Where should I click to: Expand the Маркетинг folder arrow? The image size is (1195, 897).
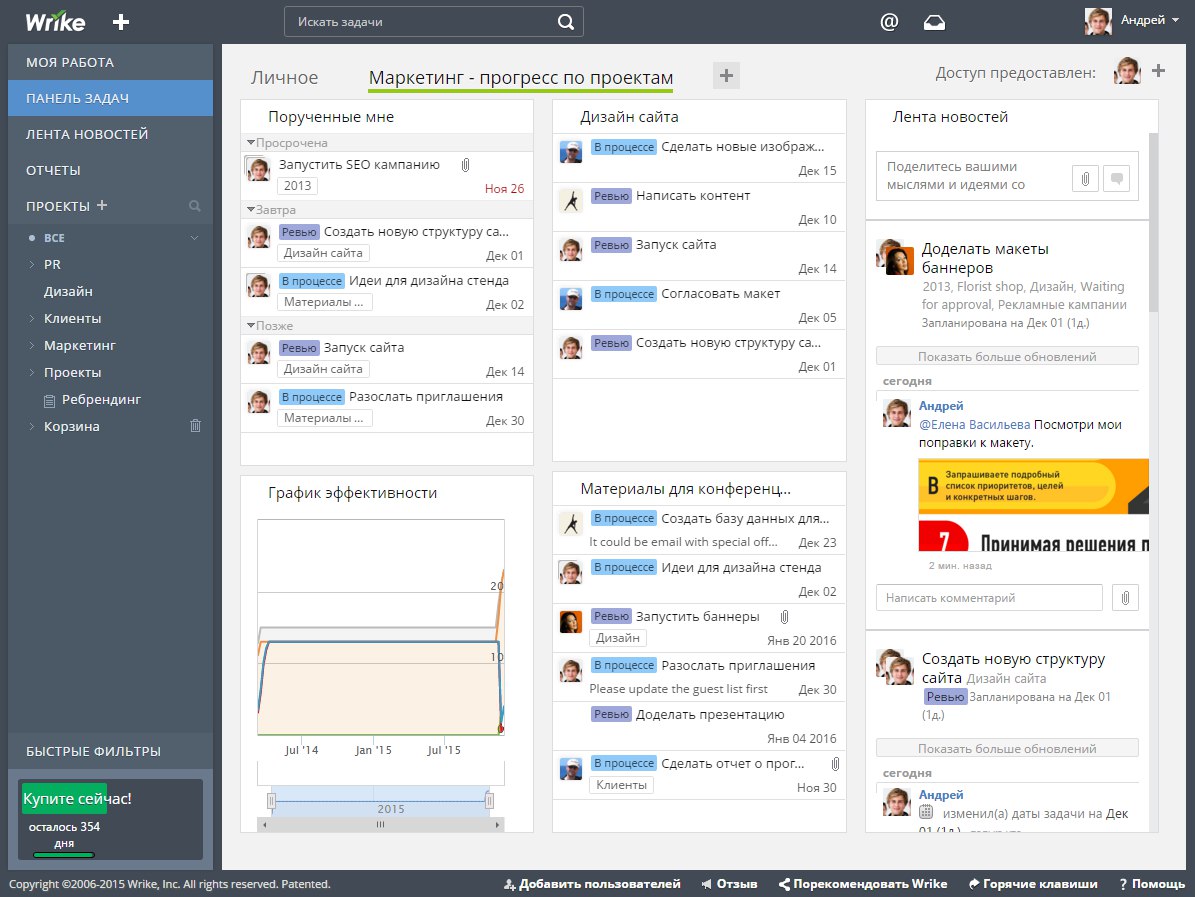click(x=31, y=345)
